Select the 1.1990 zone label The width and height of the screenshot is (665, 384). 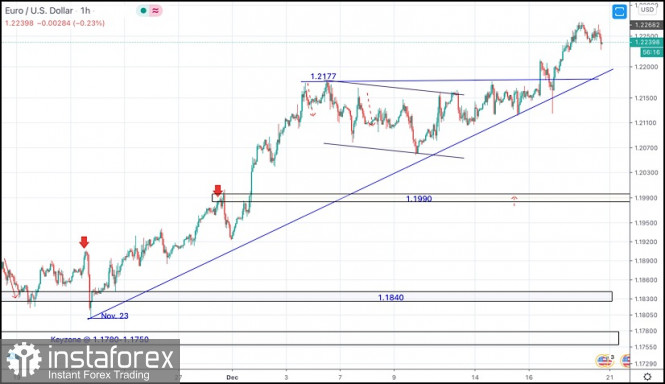(x=419, y=199)
